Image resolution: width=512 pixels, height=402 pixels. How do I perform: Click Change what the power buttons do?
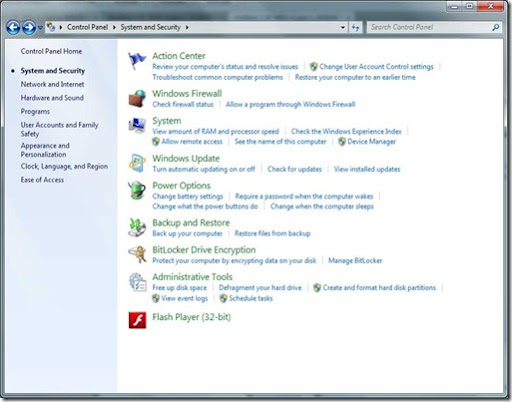205,207
